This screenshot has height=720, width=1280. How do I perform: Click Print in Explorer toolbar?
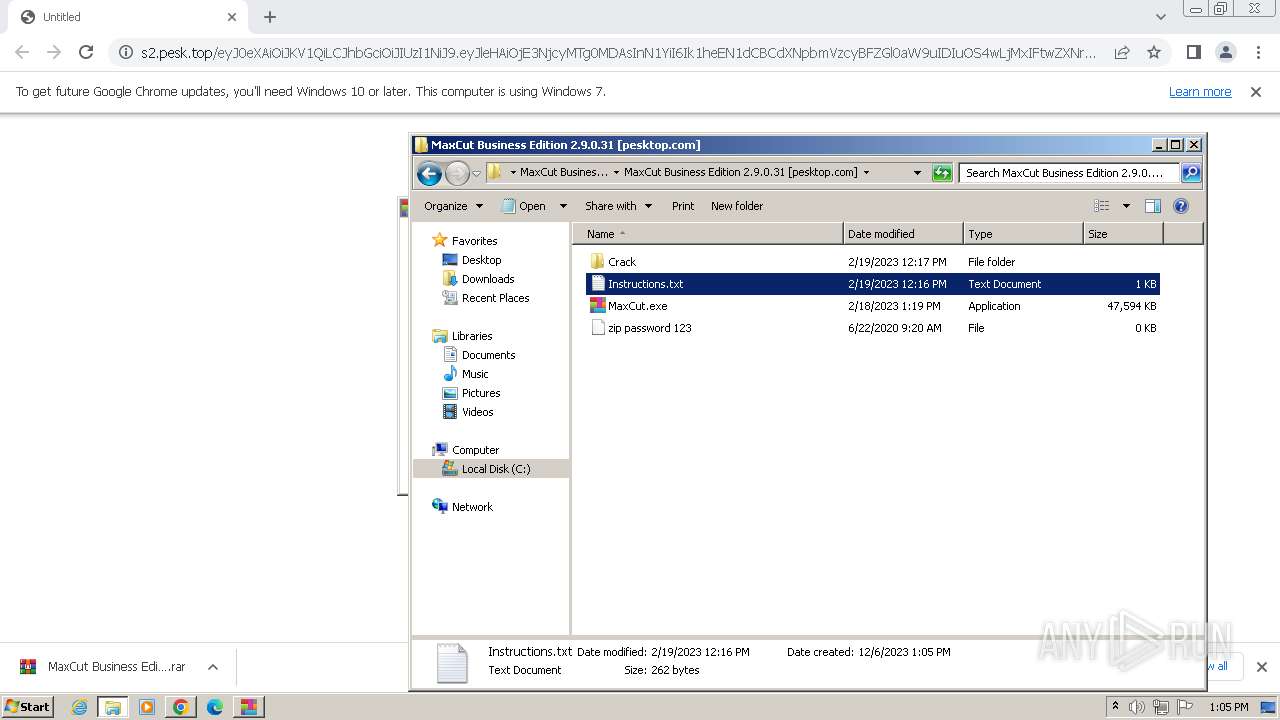[683, 206]
